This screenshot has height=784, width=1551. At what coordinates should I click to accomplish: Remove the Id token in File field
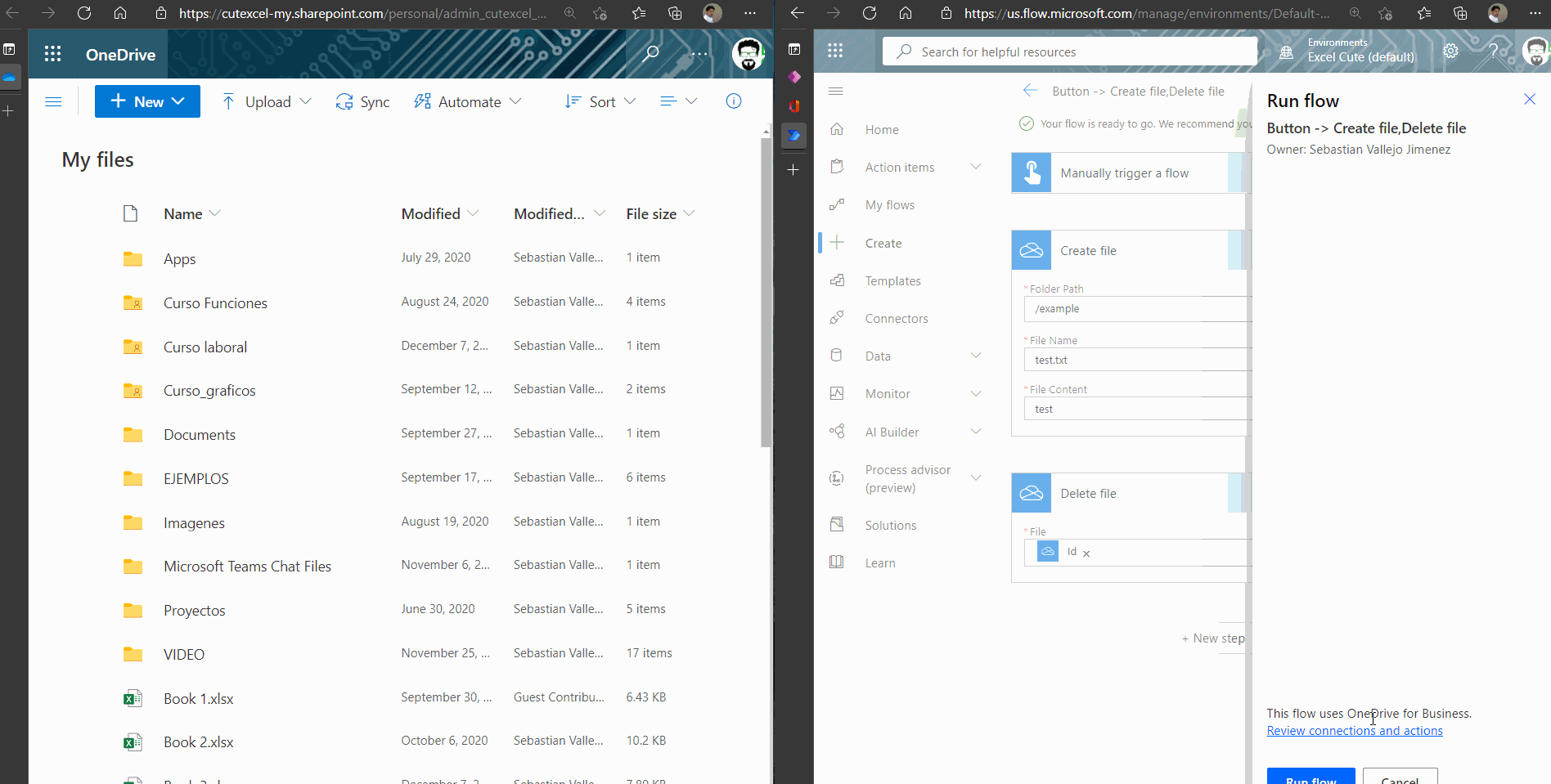point(1086,553)
